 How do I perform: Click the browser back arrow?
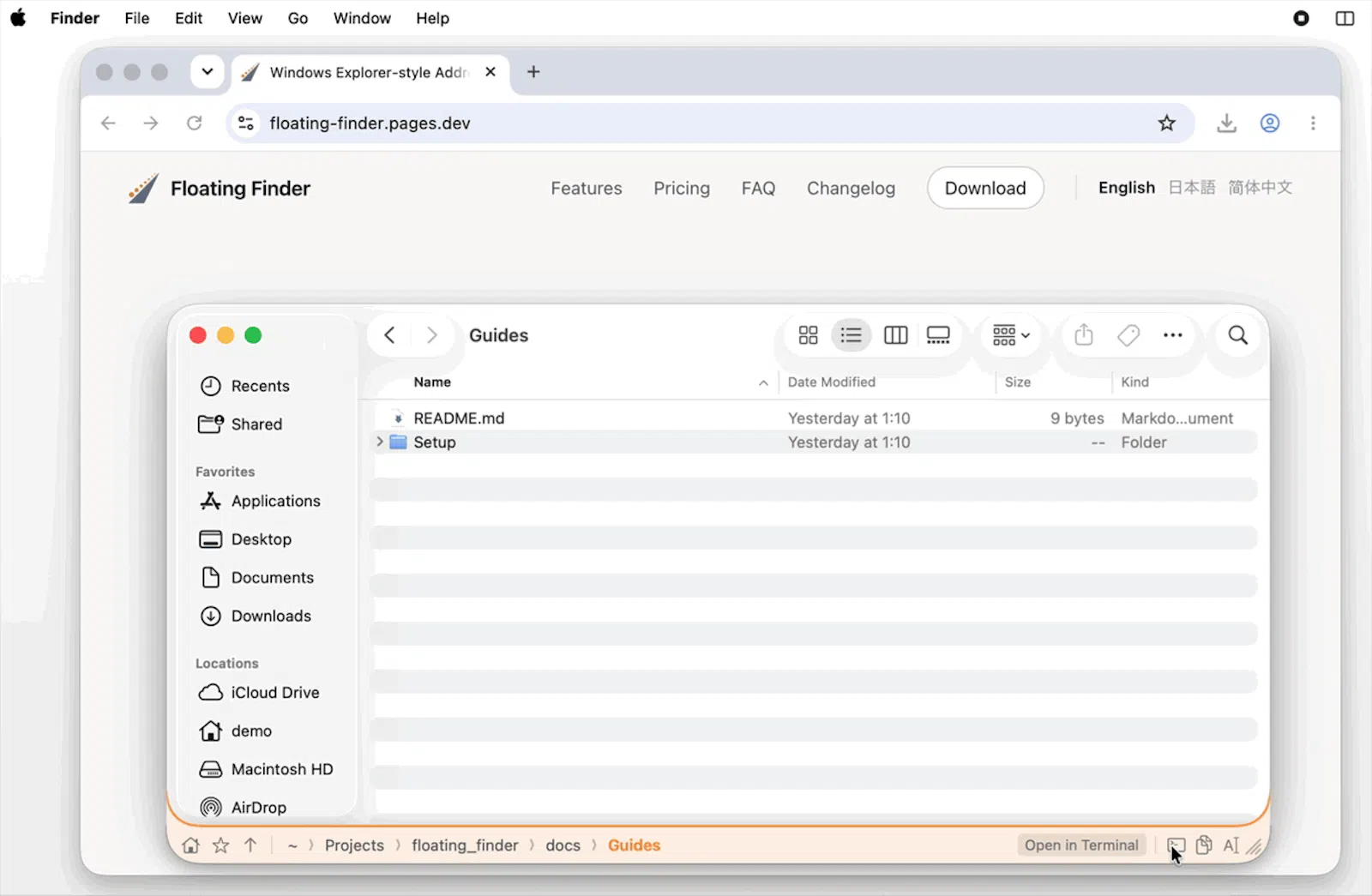click(x=108, y=123)
